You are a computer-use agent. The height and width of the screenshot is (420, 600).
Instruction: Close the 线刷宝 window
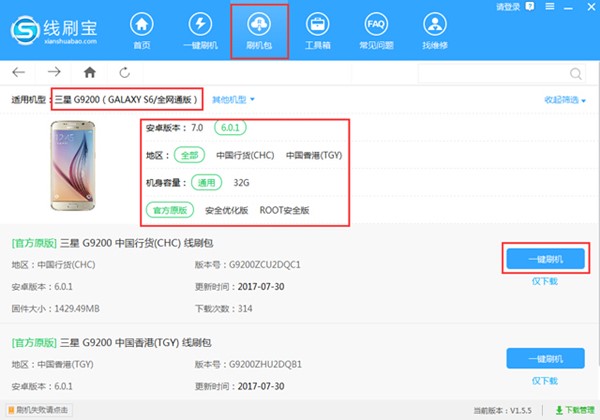tap(591, 7)
